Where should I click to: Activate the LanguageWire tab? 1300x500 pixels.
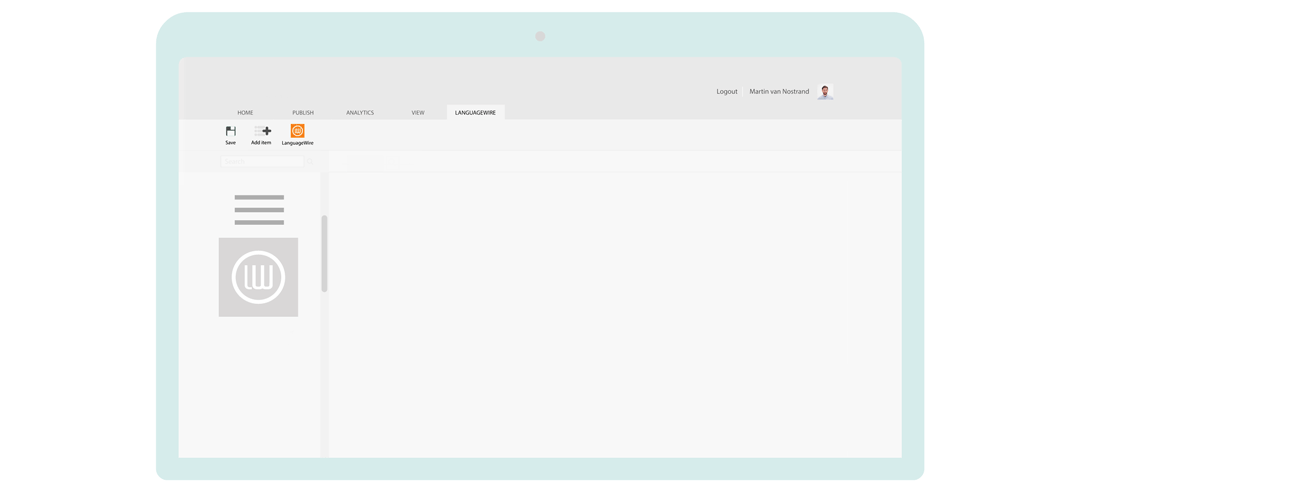[x=475, y=113]
